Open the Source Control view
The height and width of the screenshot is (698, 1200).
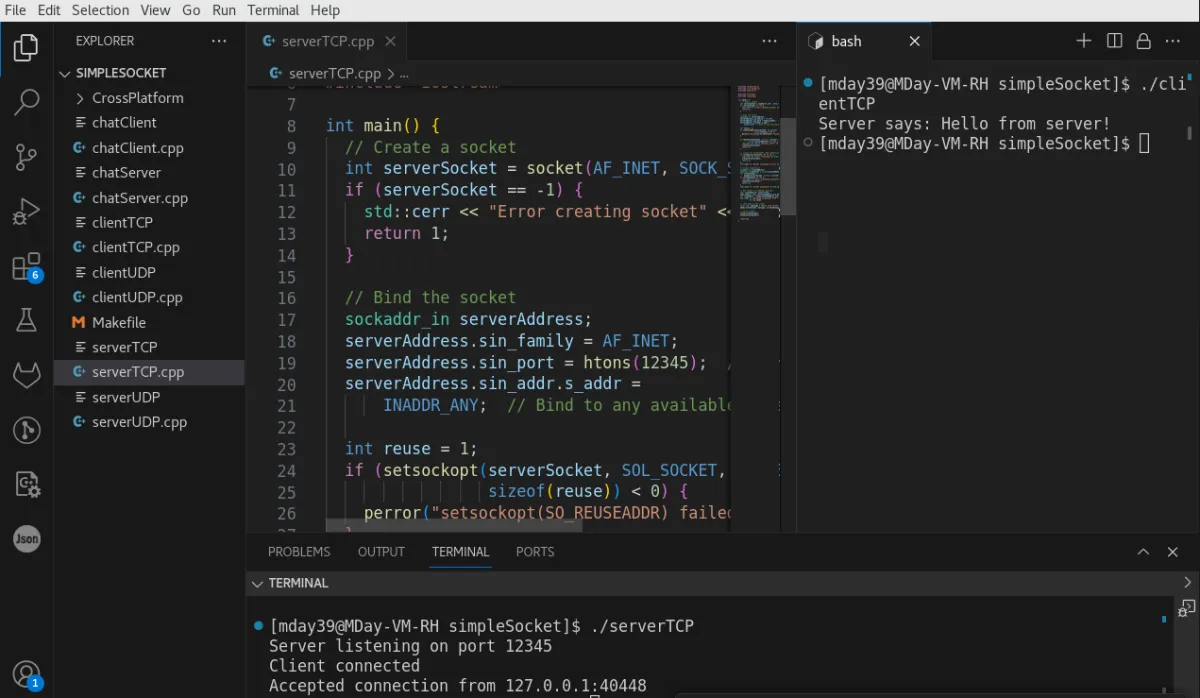click(x=26, y=157)
